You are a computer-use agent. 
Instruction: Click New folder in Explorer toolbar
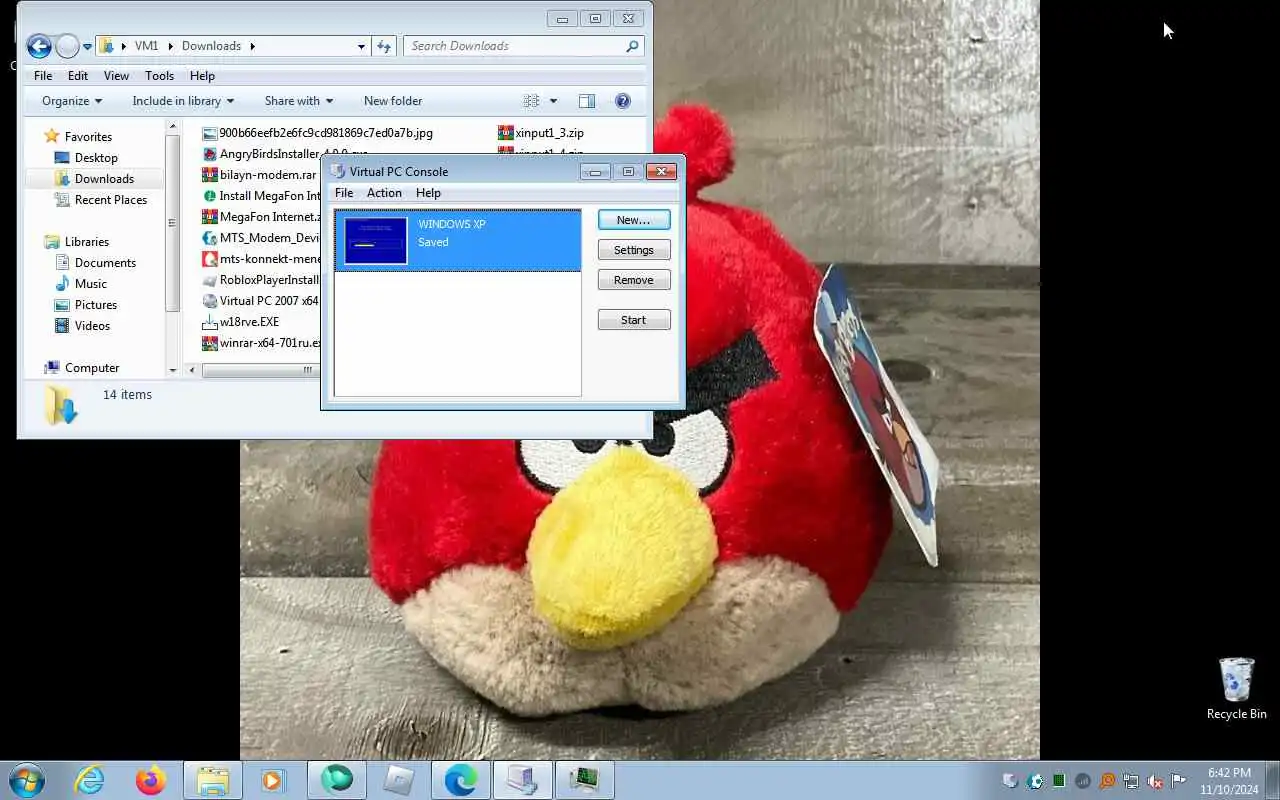point(393,101)
